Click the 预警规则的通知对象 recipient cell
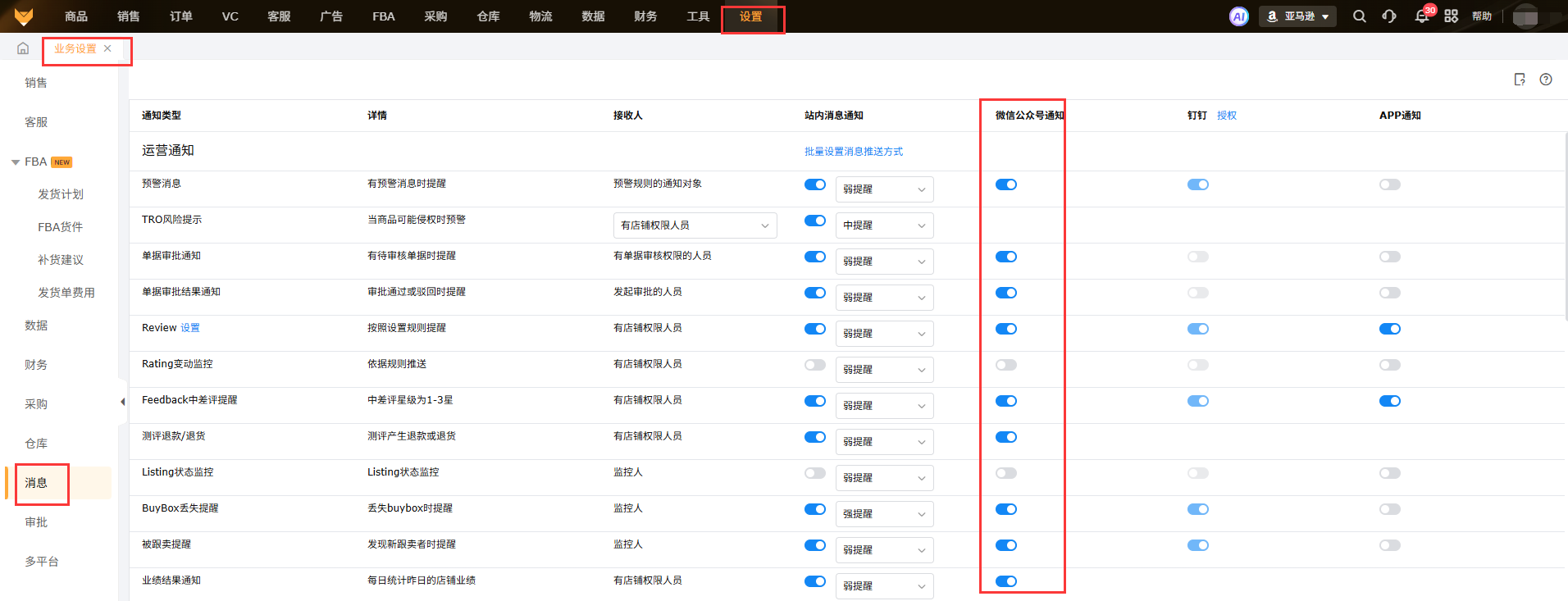The image size is (1568, 601). coord(658,184)
